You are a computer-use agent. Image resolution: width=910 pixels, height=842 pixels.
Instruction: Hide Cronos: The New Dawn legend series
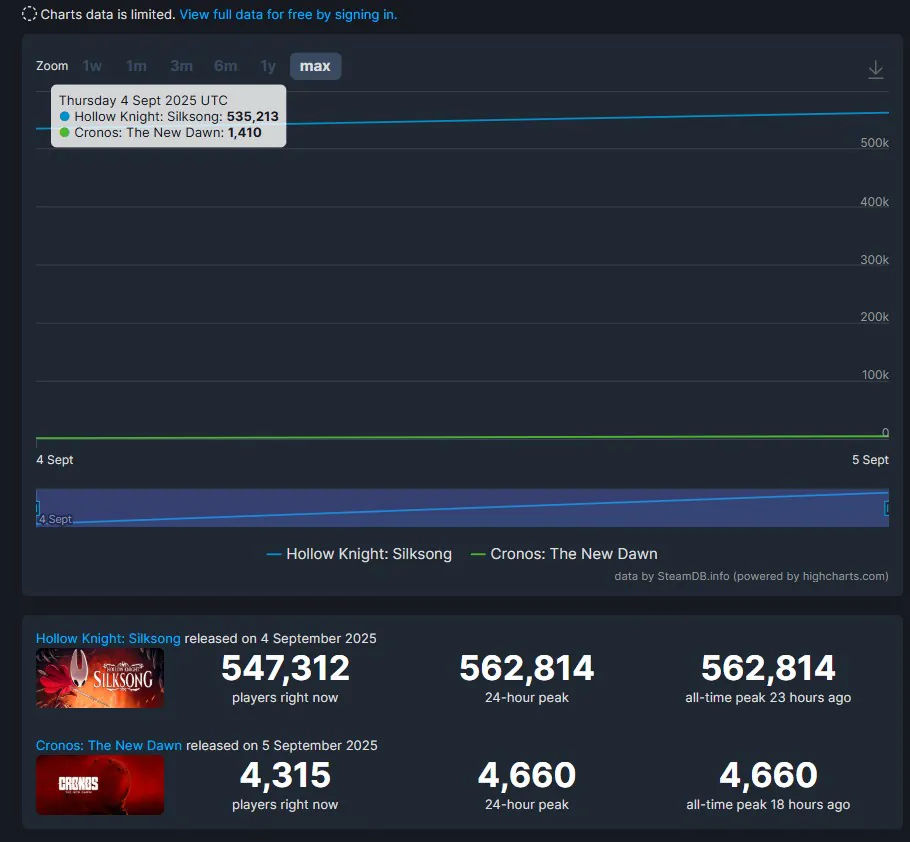point(564,554)
